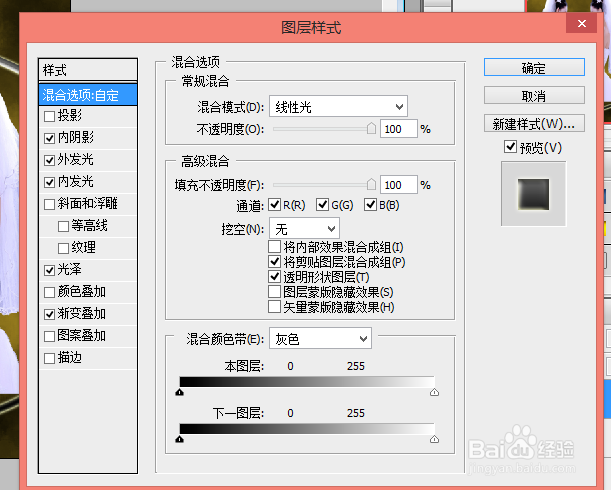Click the 新建样式(W)... button
The width and height of the screenshot is (611, 490).
point(534,124)
